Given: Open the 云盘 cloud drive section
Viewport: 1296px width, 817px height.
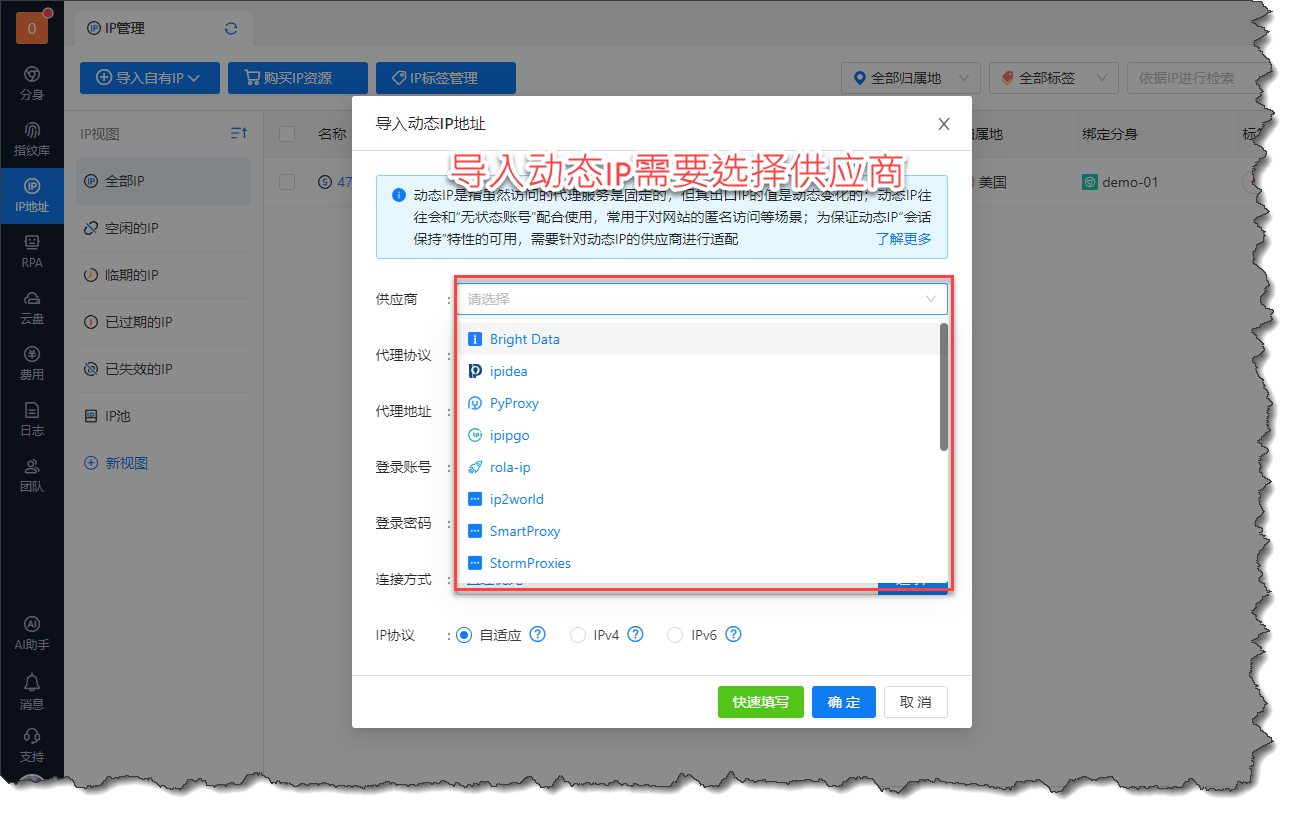Looking at the screenshot, I should coord(32,308).
